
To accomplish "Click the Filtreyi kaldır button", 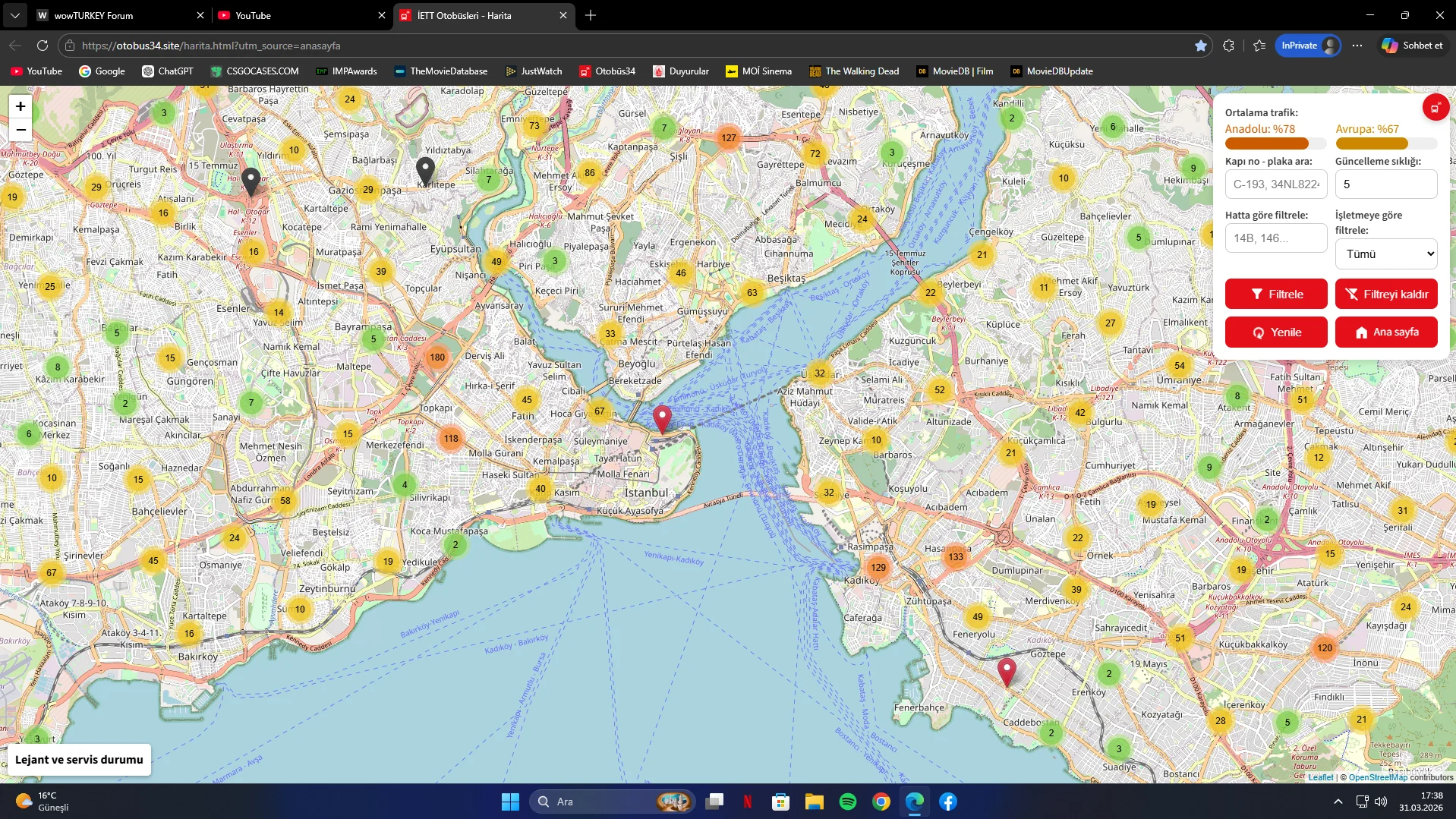I will tap(1385, 295).
